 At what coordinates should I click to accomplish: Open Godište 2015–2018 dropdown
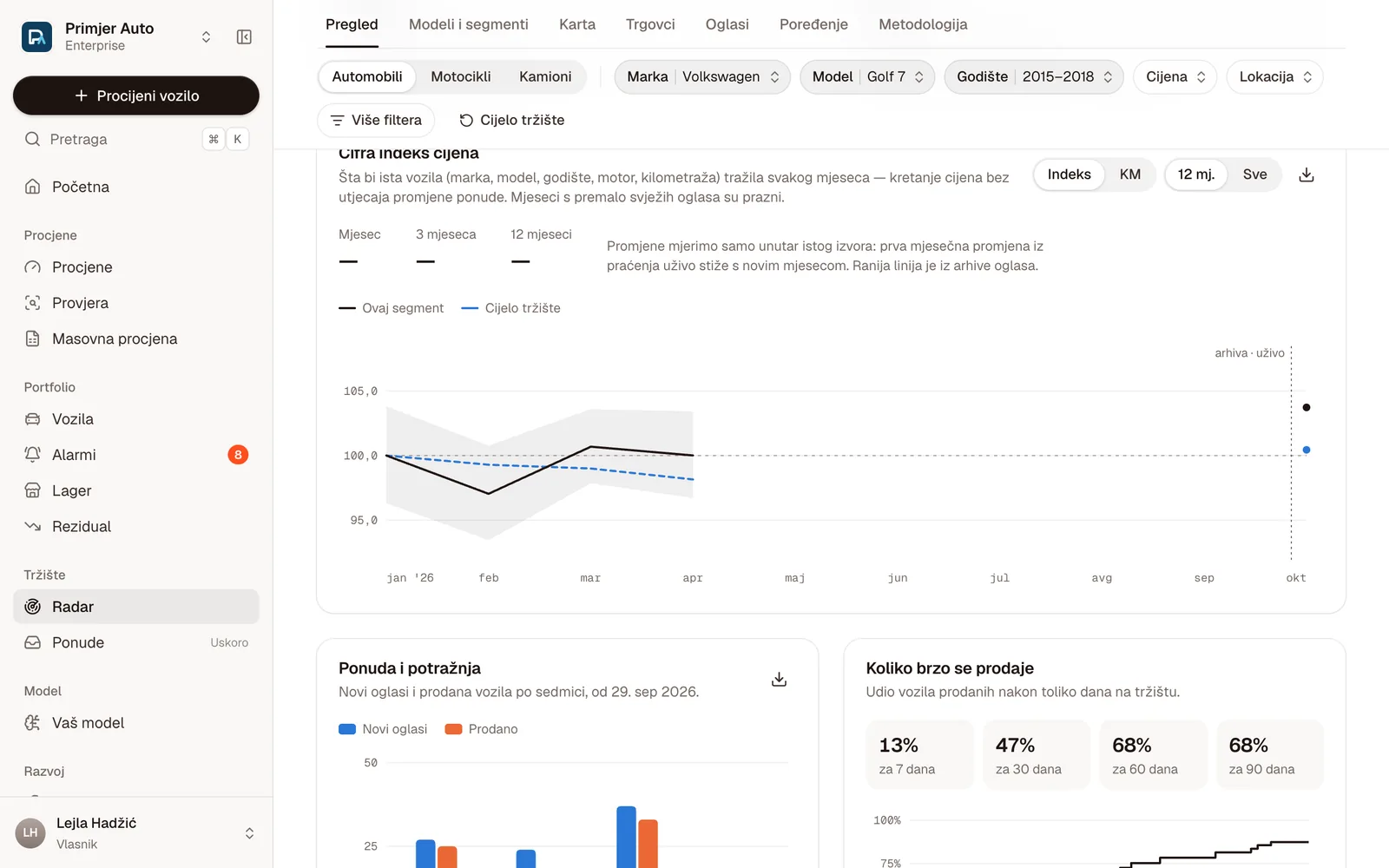pos(1034,76)
